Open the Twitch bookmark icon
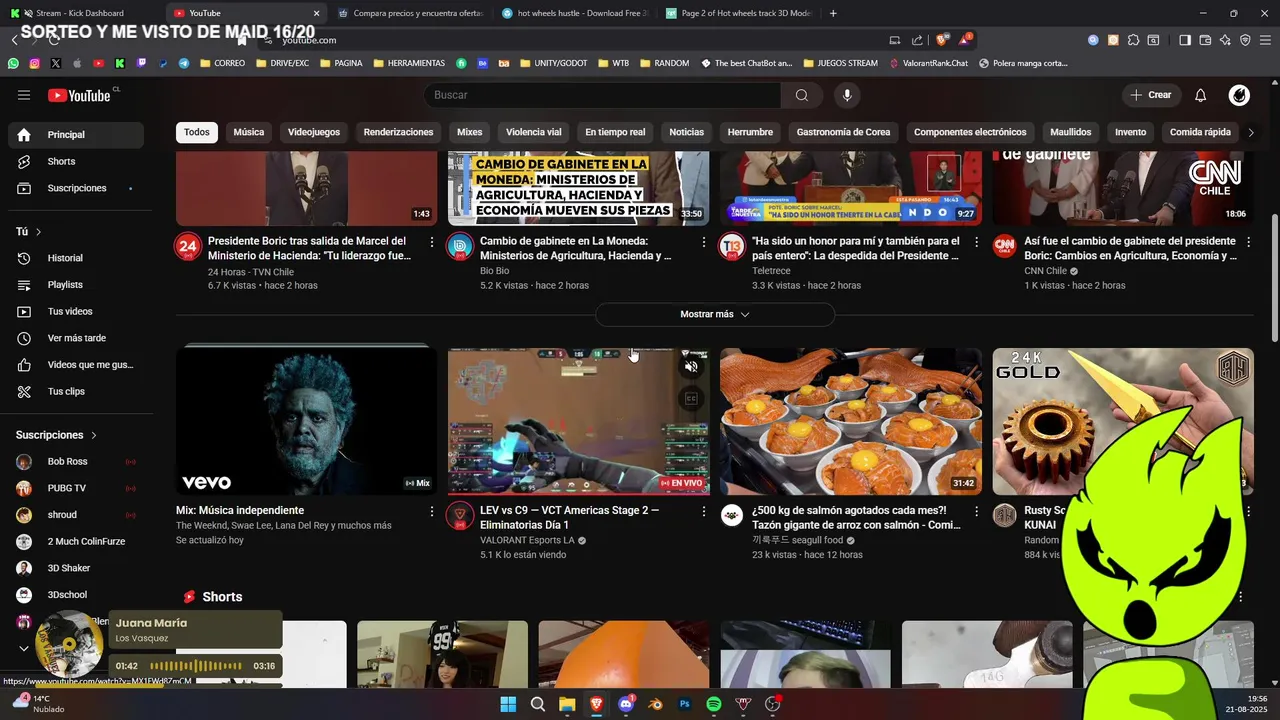The image size is (1280, 720). [x=141, y=63]
